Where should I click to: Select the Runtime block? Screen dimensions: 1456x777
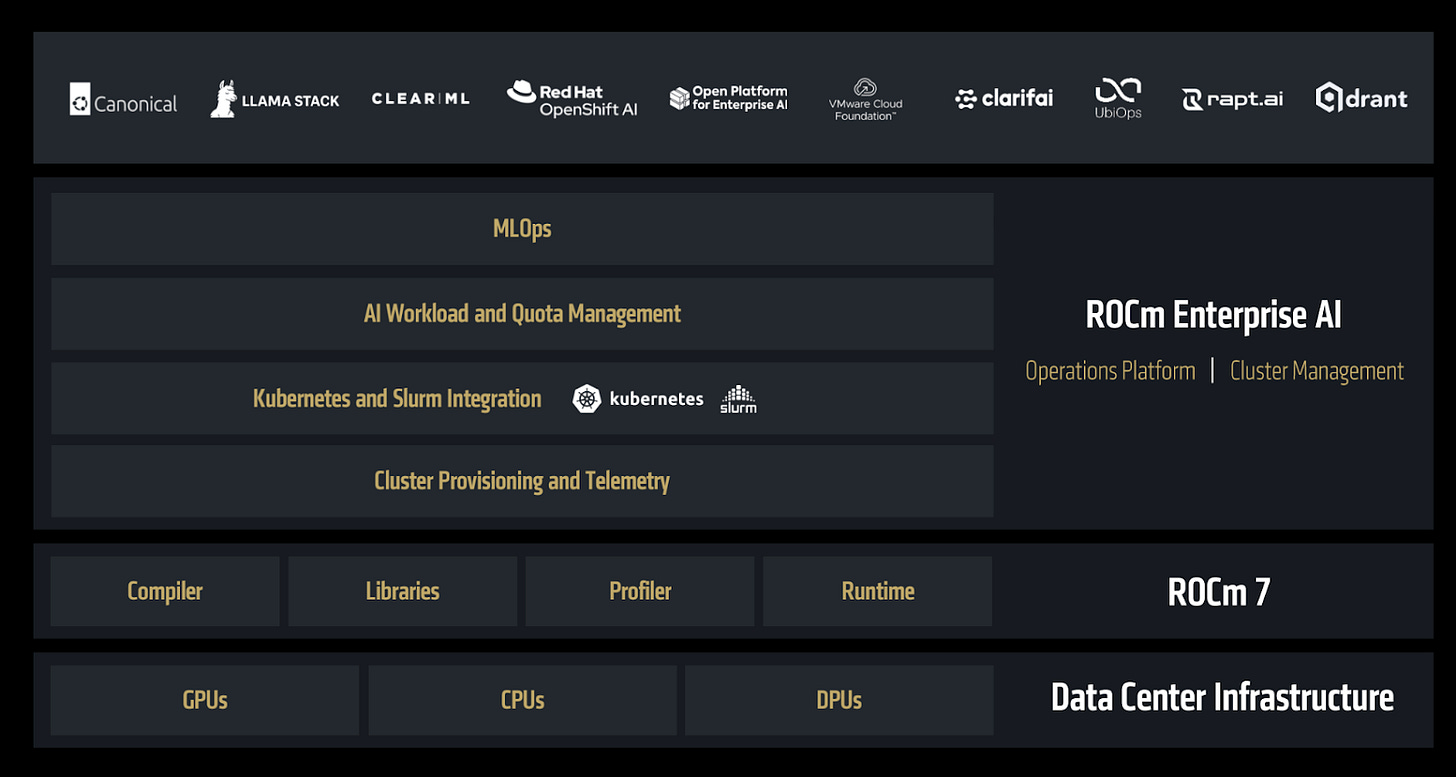[878, 591]
